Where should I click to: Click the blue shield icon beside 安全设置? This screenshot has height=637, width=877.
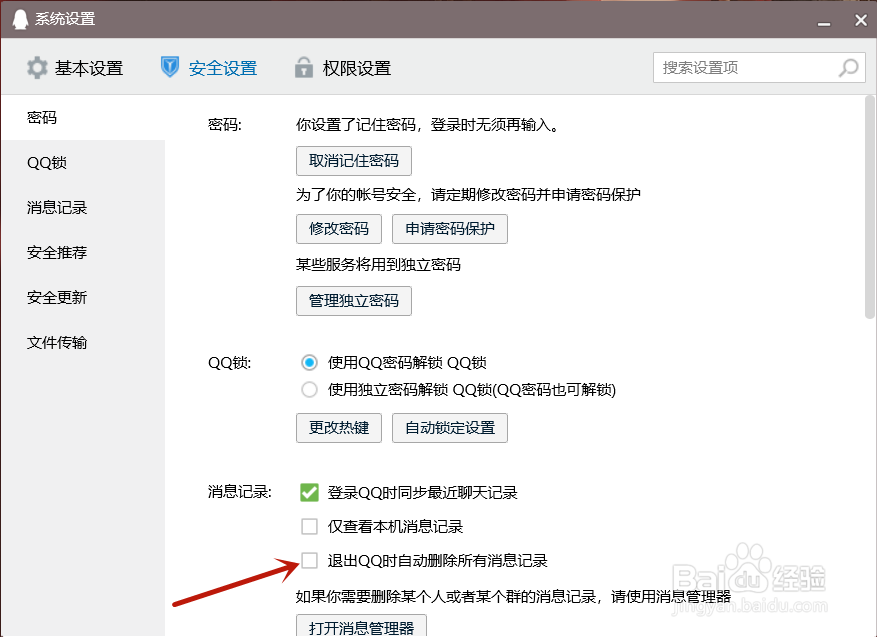[169, 67]
